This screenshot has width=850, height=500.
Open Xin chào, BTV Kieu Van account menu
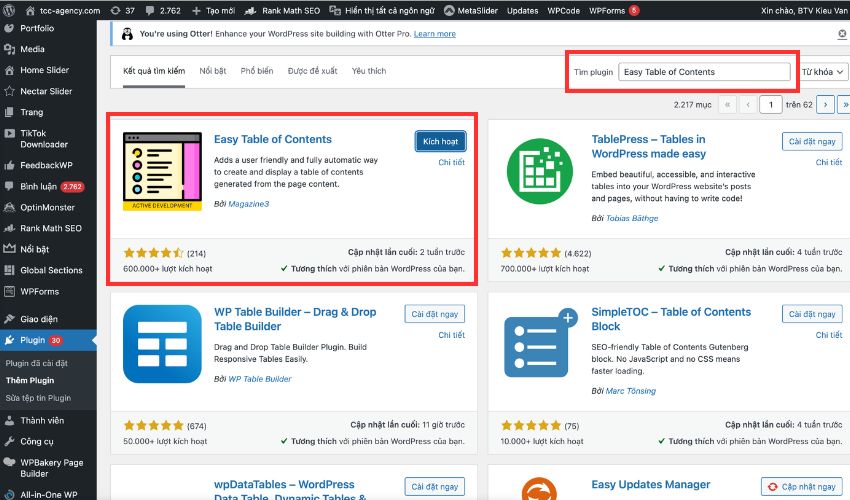point(804,10)
